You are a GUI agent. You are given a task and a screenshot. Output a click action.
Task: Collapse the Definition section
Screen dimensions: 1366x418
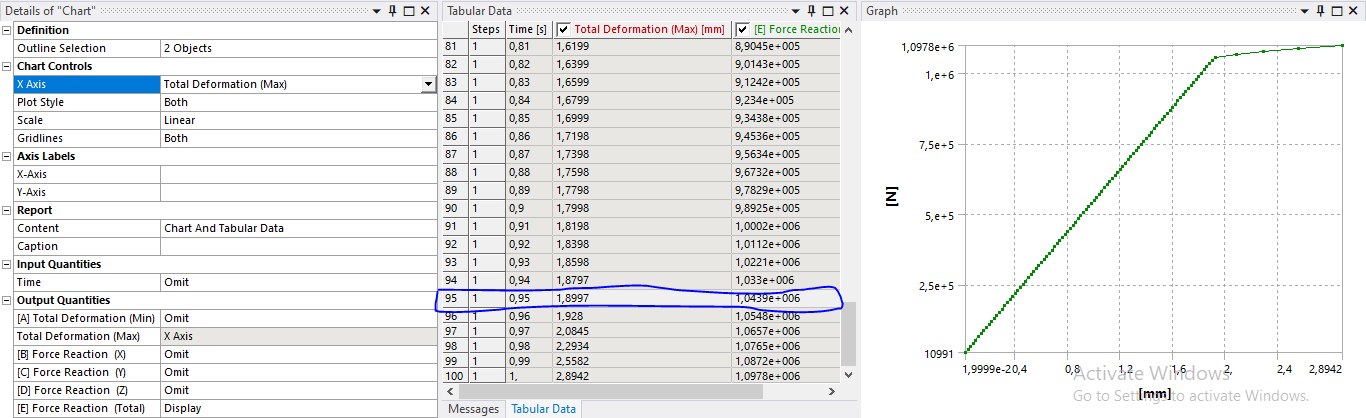(x=7, y=30)
